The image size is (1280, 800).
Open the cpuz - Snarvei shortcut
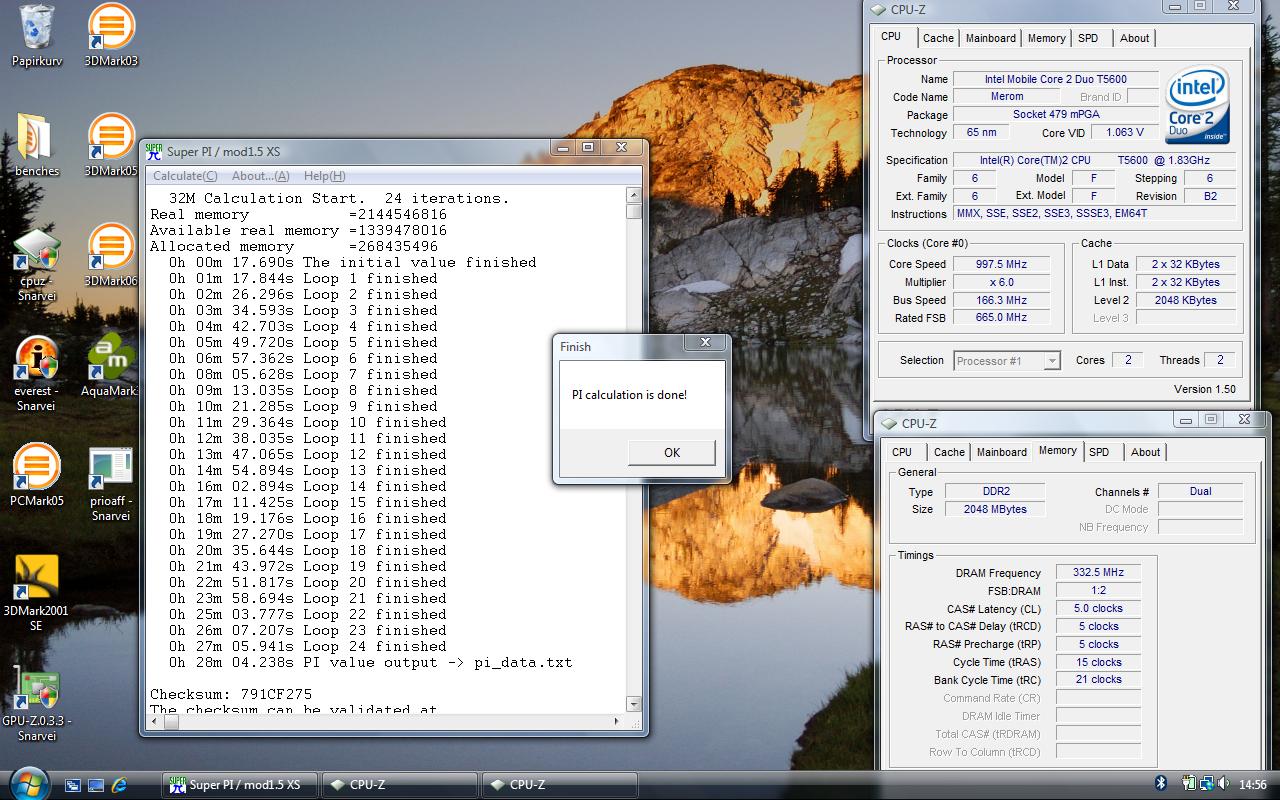tap(37, 264)
